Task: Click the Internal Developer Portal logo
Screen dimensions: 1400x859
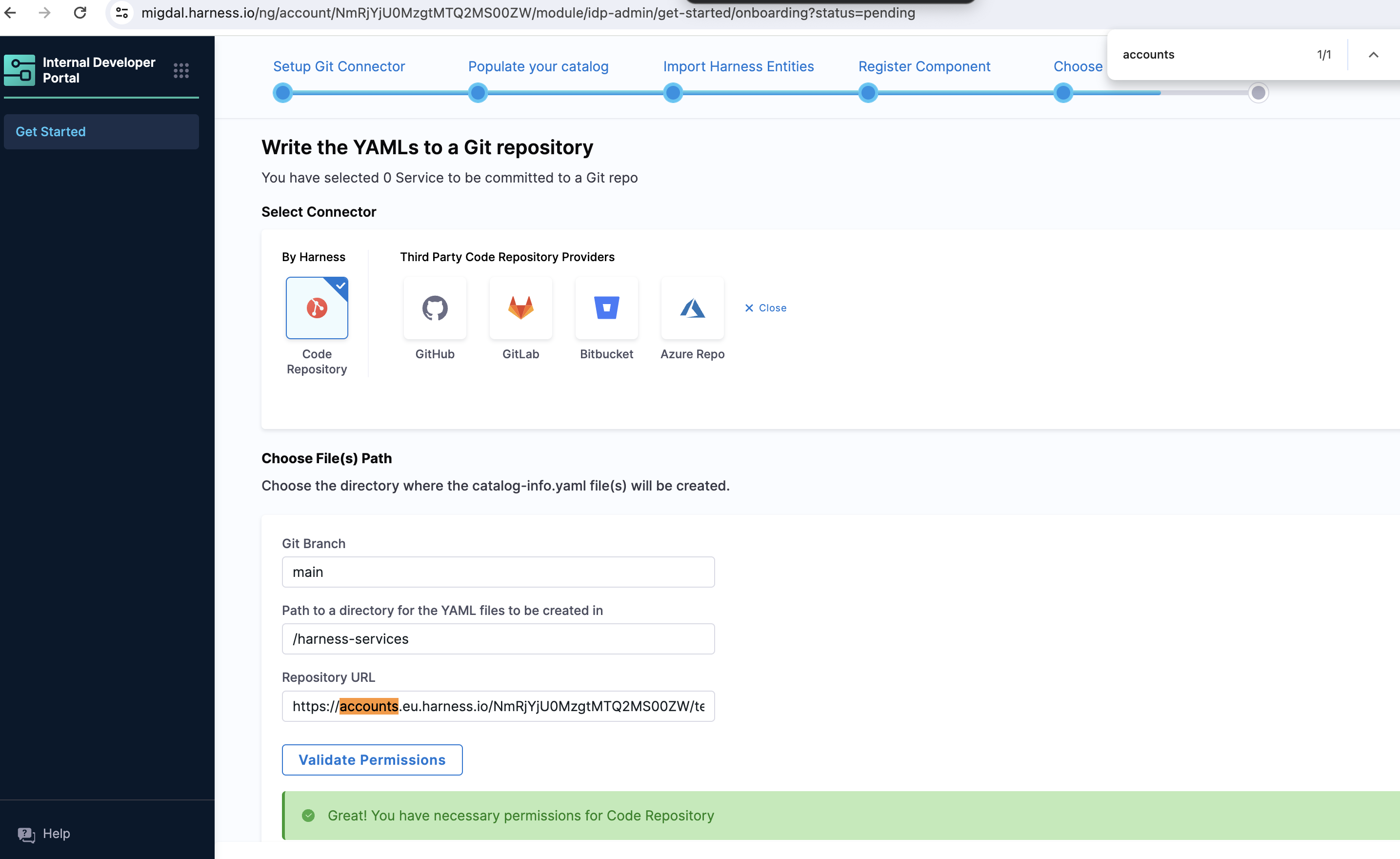Action: 20,70
